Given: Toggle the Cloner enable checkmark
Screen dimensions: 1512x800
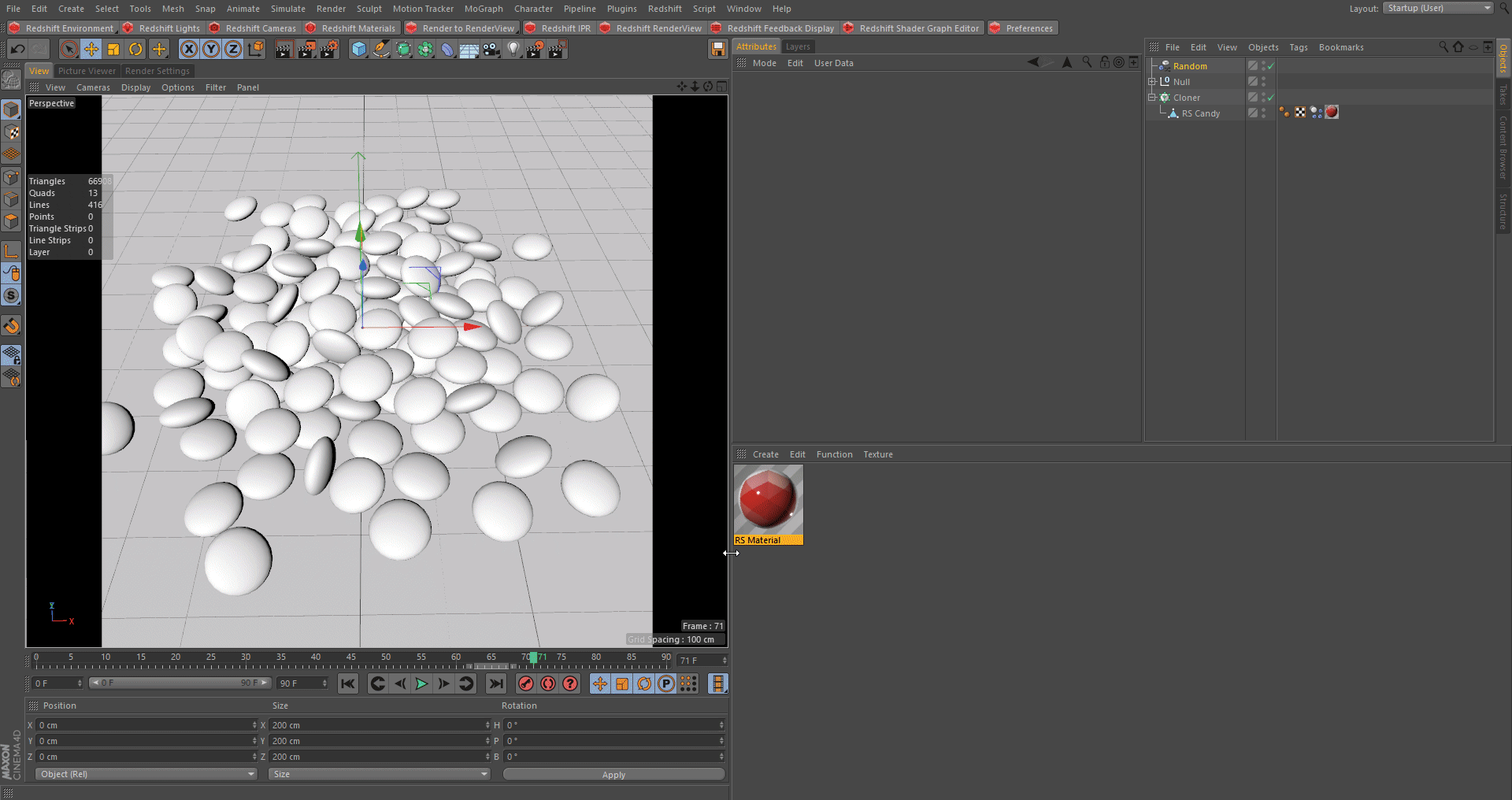Looking at the screenshot, I should [1270, 98].
